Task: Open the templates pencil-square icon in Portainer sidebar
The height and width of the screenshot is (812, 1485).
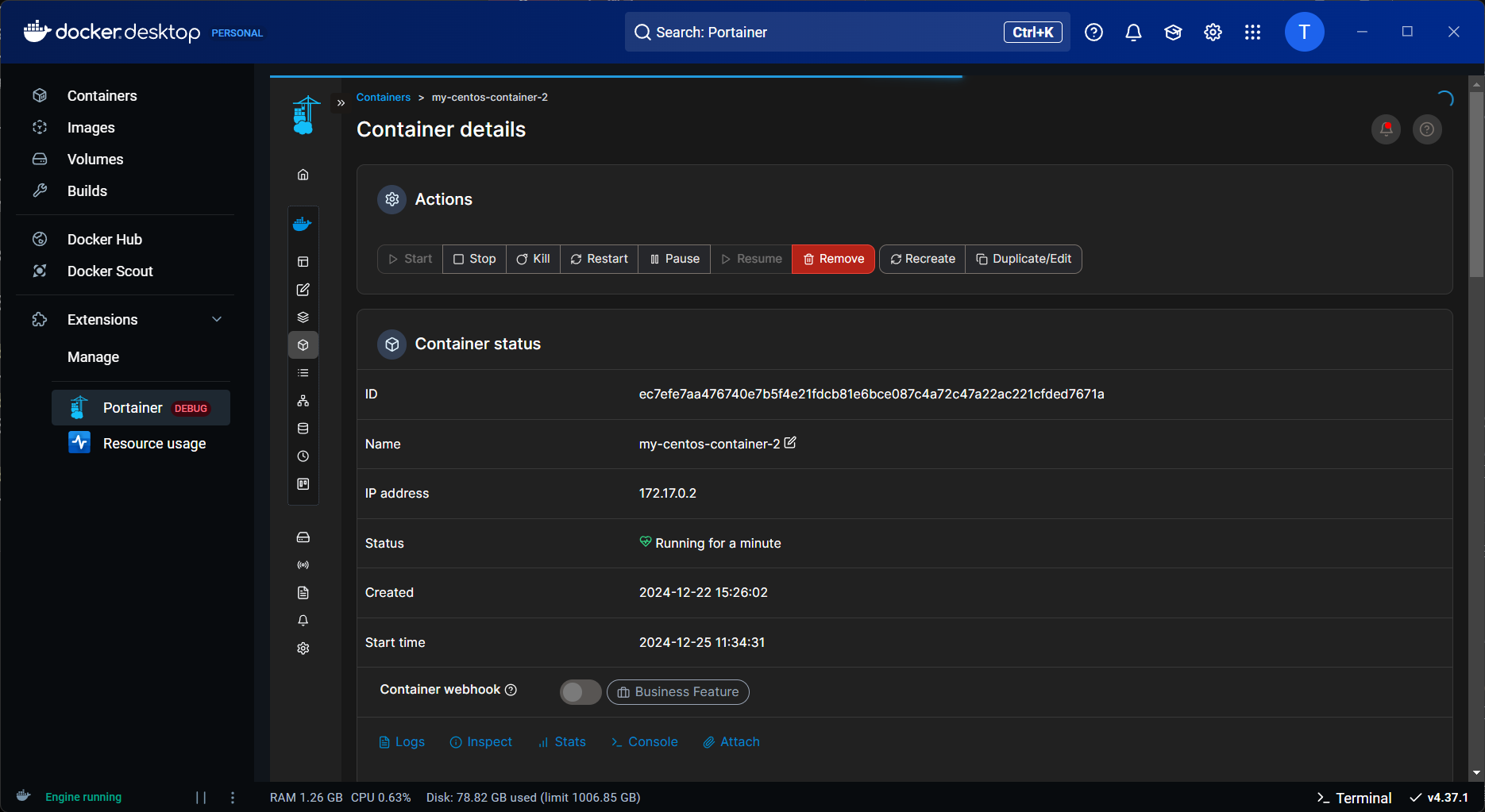Action: [x=303, y=290]
